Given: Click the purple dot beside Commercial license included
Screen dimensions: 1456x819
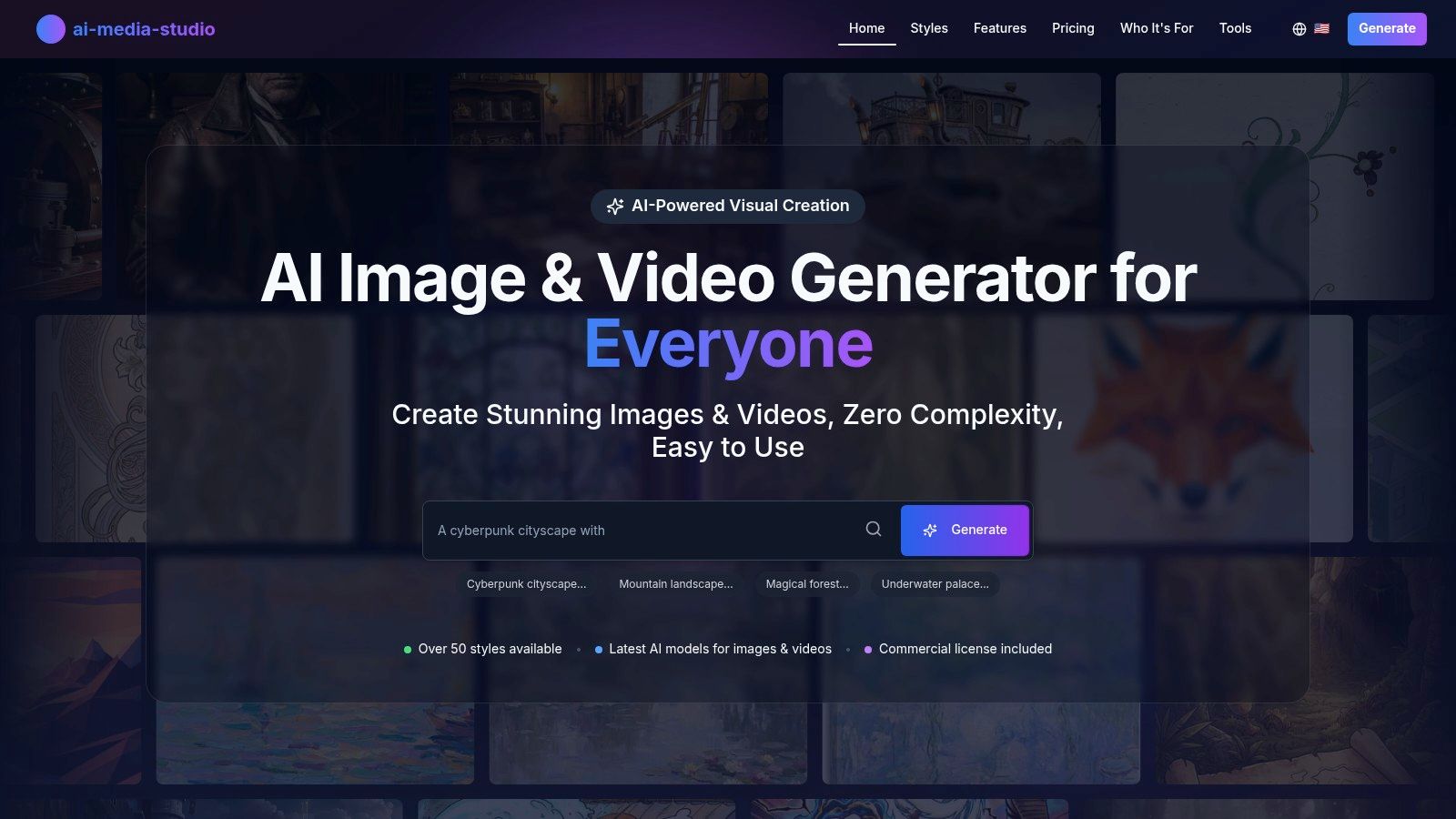Looking at the screenshot, I should [x=868, y=649].
